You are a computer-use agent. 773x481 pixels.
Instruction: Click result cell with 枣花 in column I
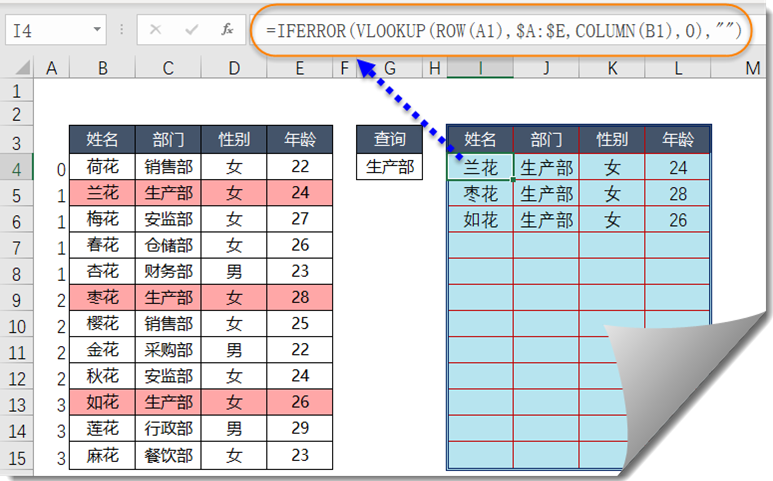pyautogui.click(x=480, y=194)
